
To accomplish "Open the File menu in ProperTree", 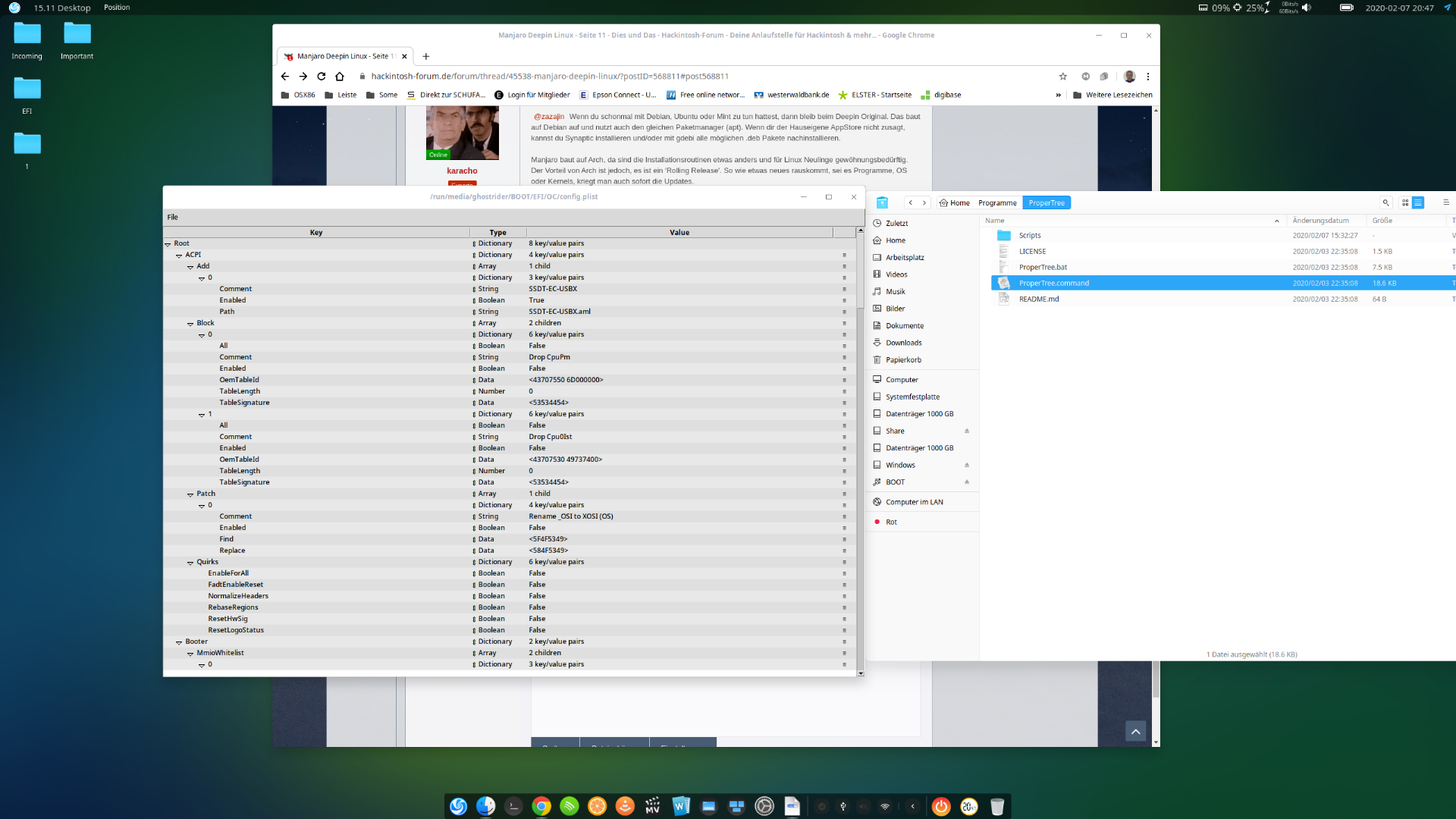I will pos(172,217).
